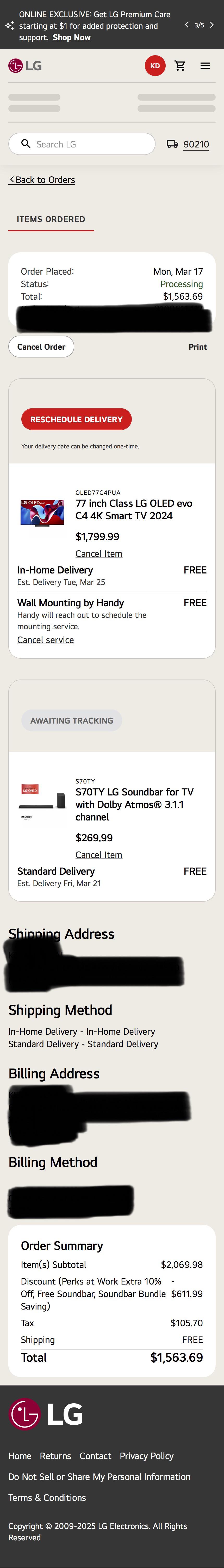Change ZIP code 90210
Viewport: 224px width, 1568px height.
point(196,144)
